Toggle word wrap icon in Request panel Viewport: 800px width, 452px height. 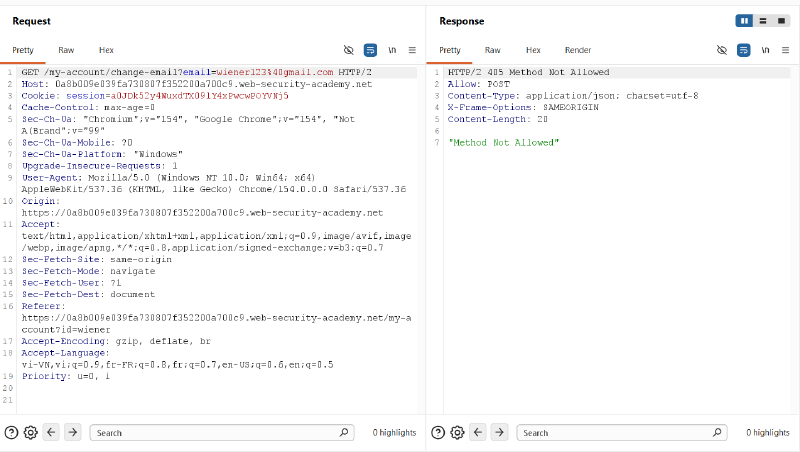coord(370,50)
